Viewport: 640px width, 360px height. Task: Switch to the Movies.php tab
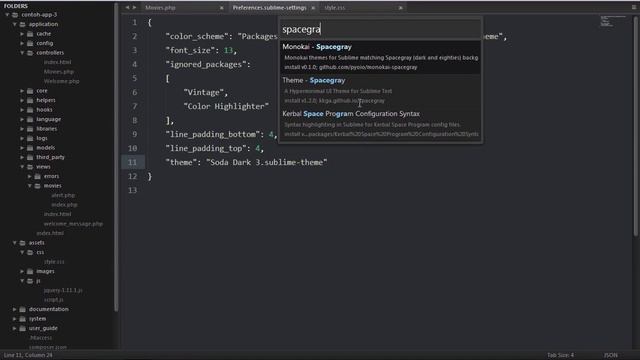click(x=160, y=8)
